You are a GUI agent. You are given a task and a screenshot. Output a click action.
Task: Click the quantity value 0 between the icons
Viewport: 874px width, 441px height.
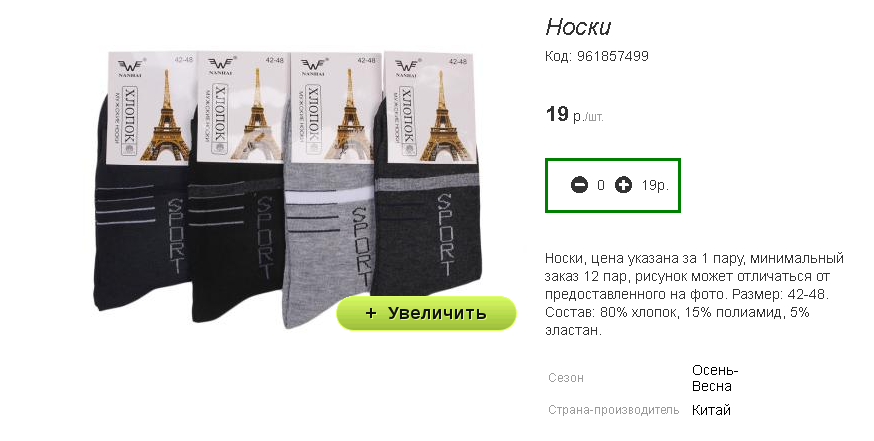[x=601, y=185]
